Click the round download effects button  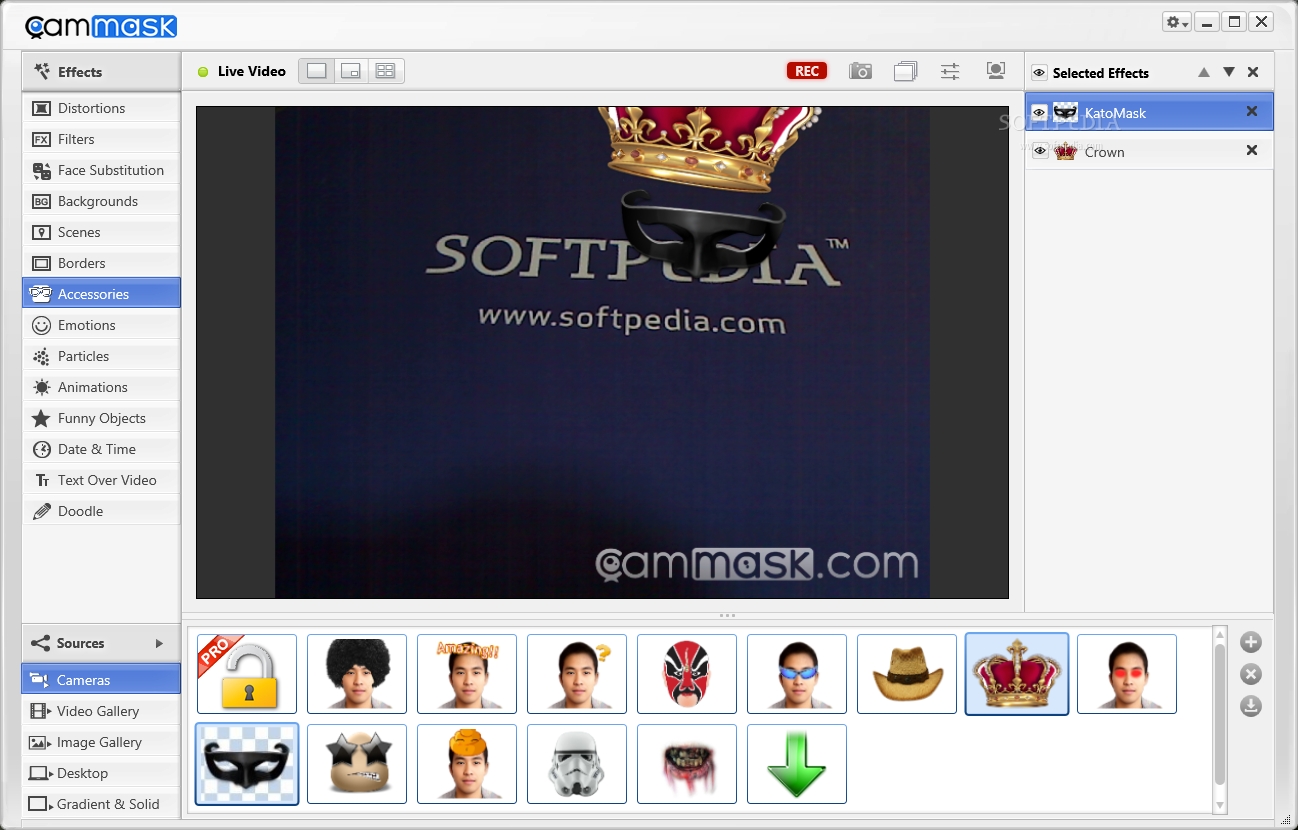(1251, 706)
